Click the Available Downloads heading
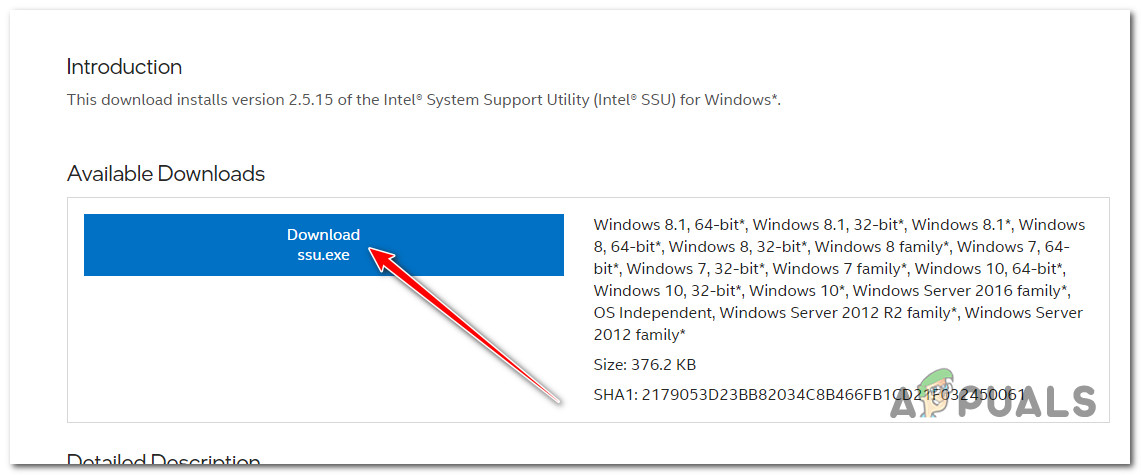 [166, 174]
